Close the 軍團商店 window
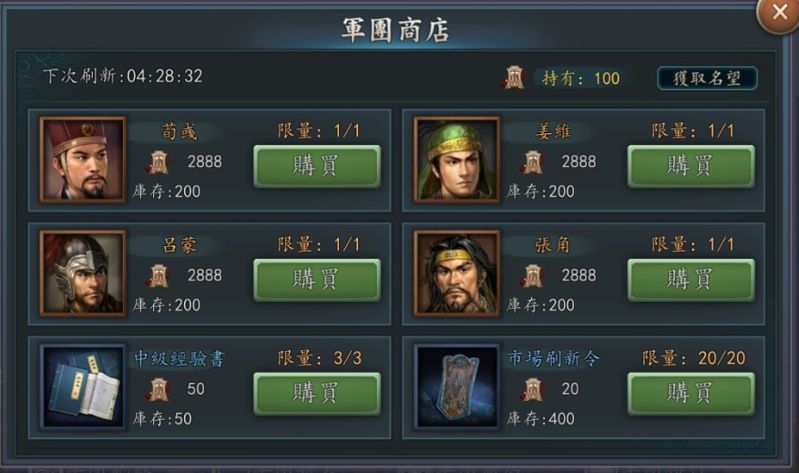 click(778, 12)
